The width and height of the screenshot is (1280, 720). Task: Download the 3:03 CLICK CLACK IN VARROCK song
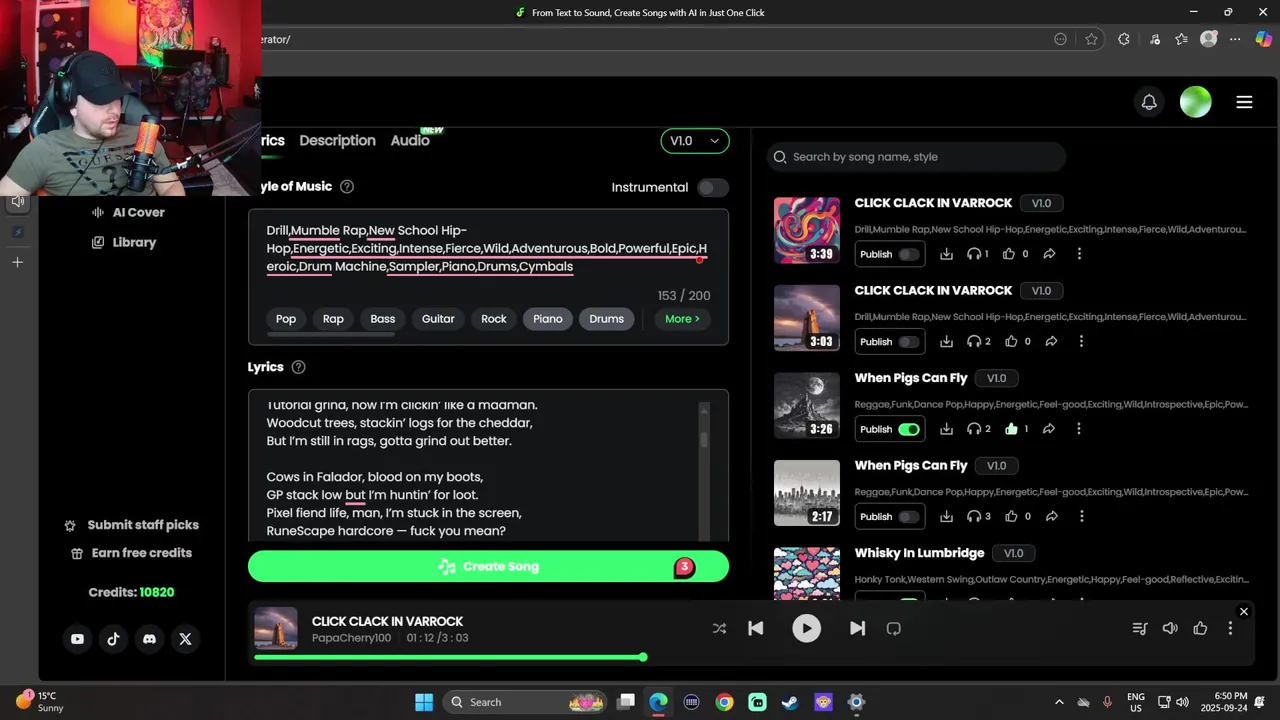[946, 341]
